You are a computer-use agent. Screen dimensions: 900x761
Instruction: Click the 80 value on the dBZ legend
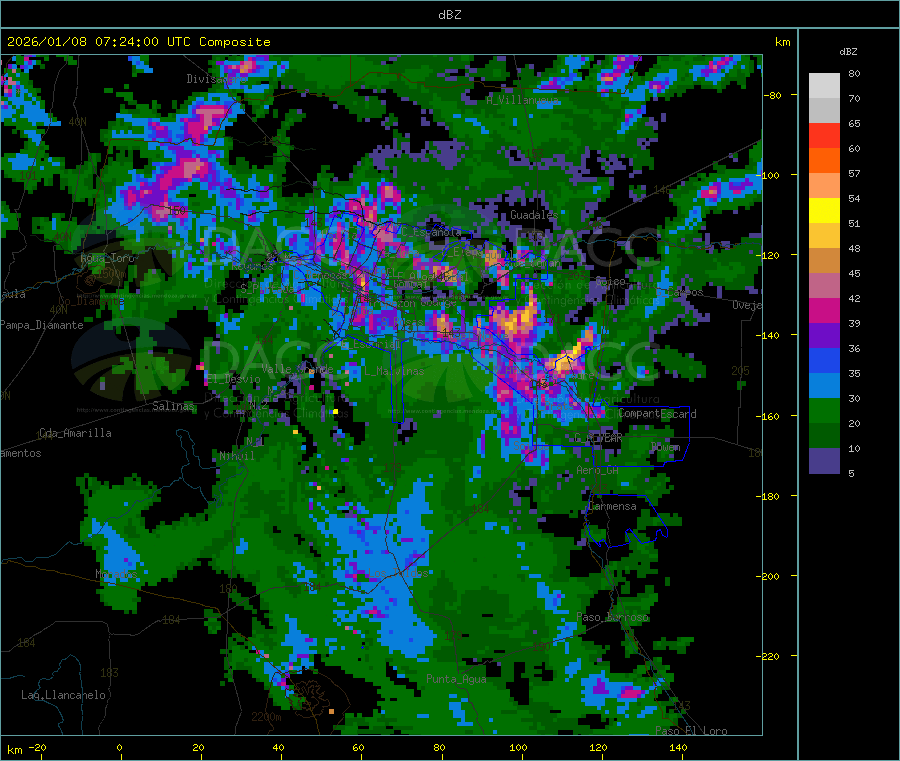(x=854, y=73)
